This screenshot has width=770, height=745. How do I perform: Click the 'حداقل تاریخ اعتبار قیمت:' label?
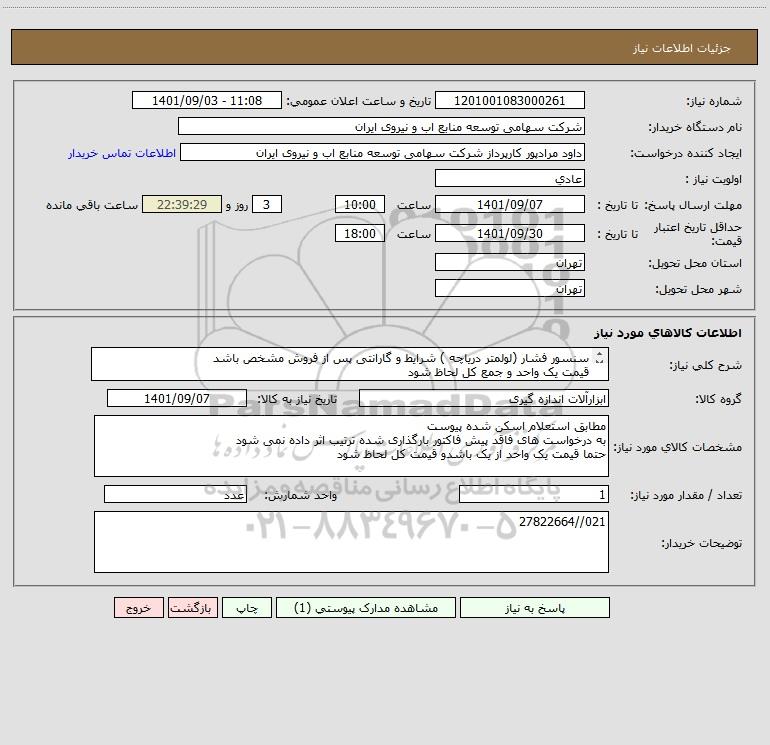(698, 234)
